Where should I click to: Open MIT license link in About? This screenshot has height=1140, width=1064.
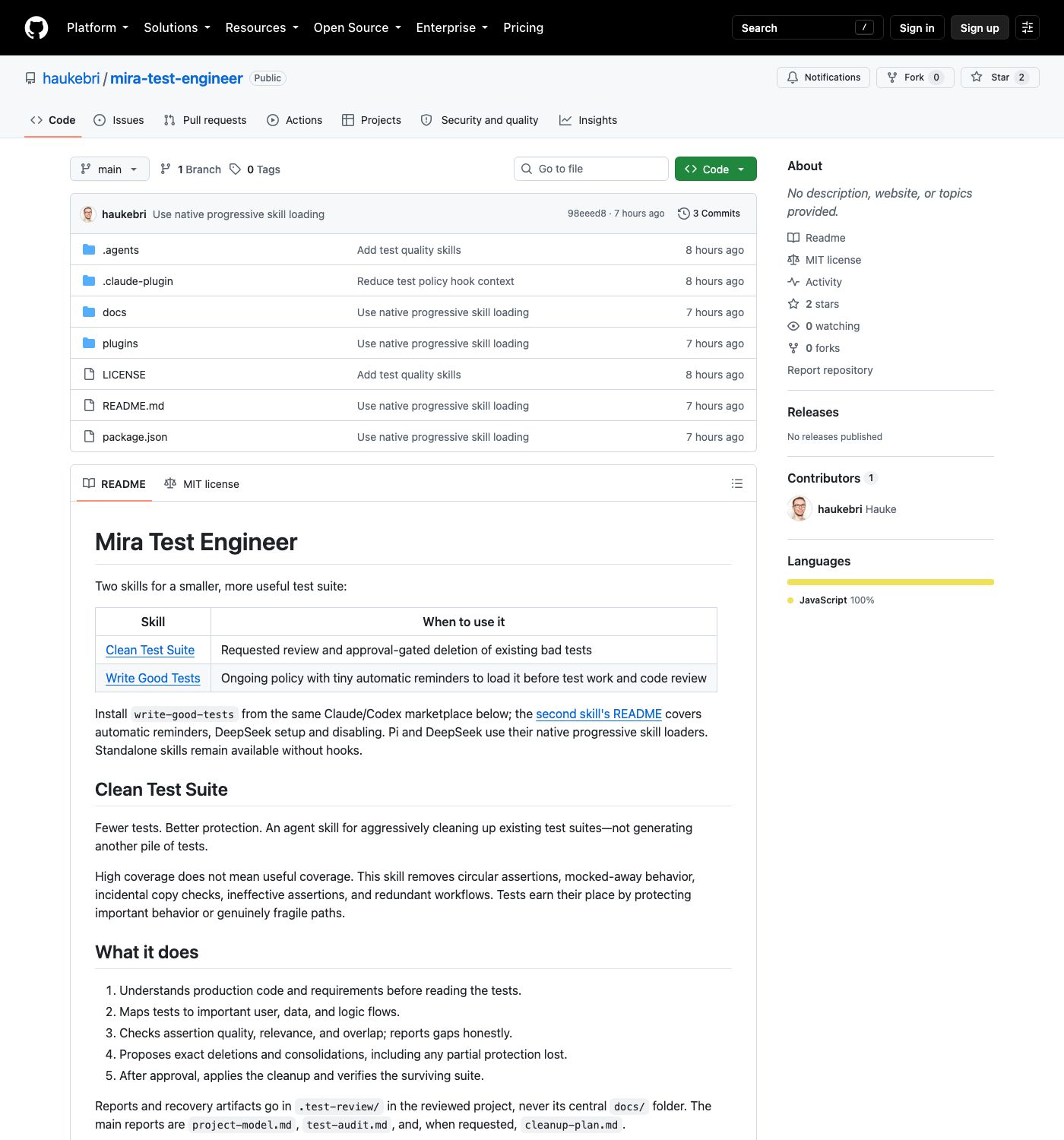pos(825,260)
